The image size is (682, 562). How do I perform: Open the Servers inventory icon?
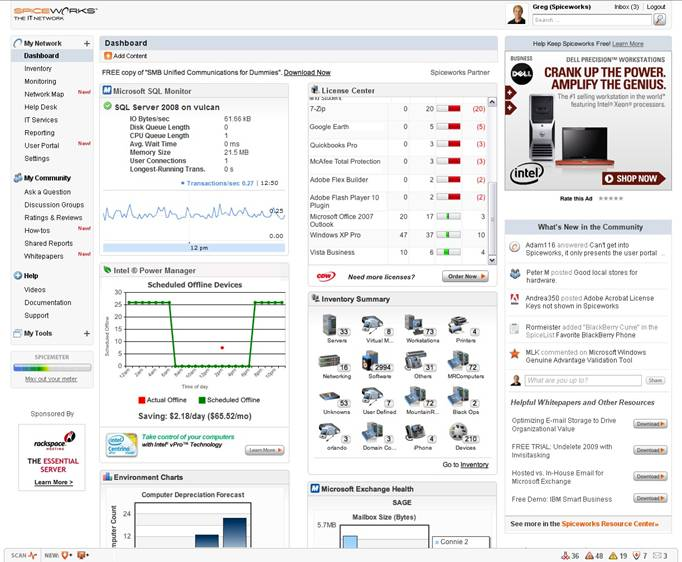[x=330, y=324]
